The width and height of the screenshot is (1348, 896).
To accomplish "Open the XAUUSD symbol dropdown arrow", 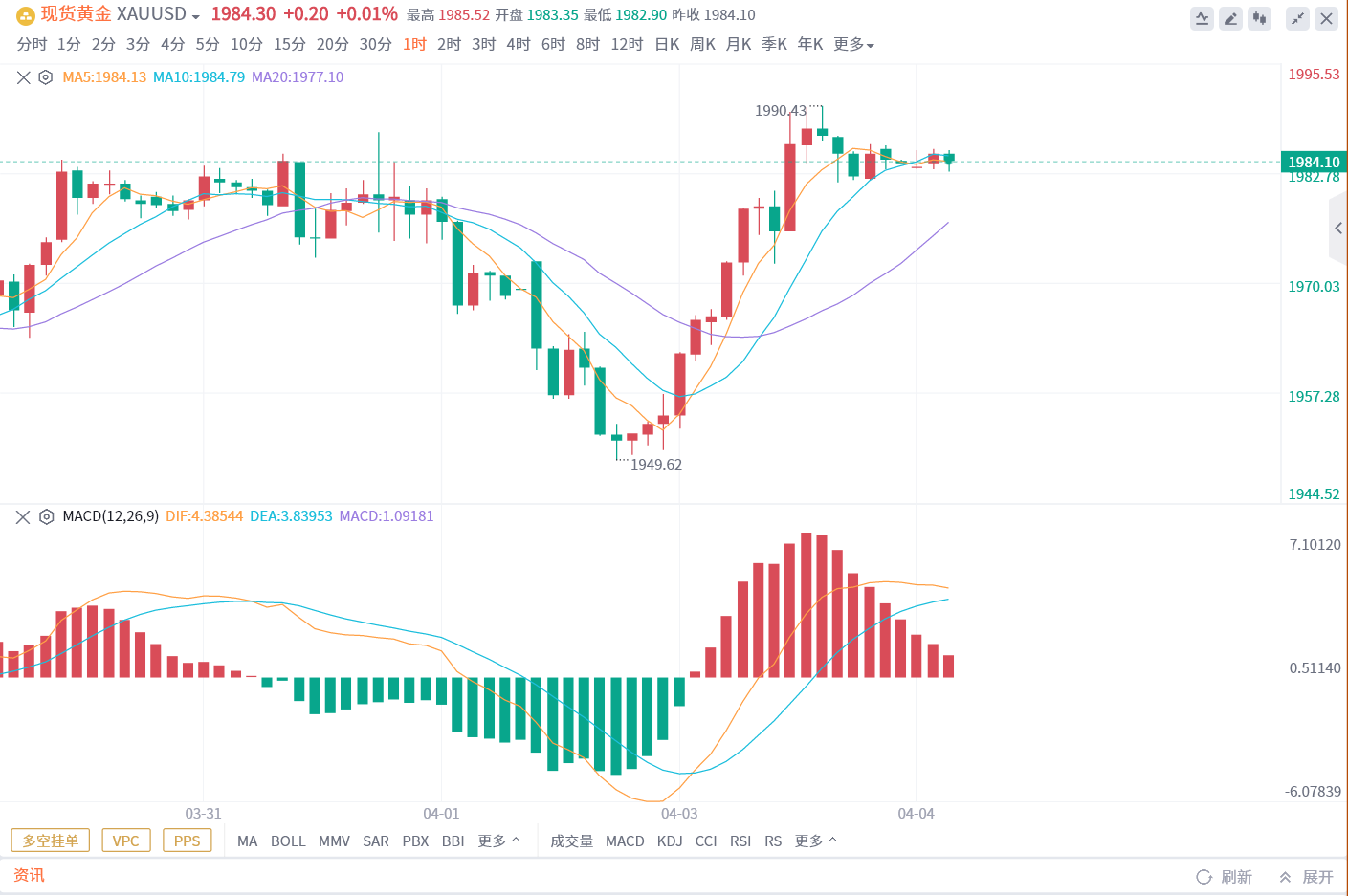I will pyautogui.click(x=196, y=17).
